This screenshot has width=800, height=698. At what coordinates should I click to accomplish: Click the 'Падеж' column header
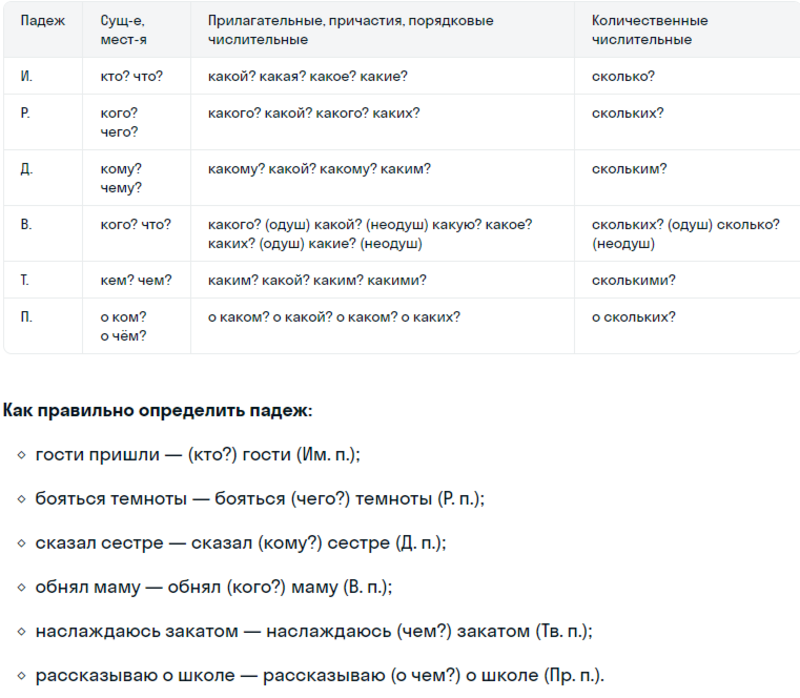point(43,30)
